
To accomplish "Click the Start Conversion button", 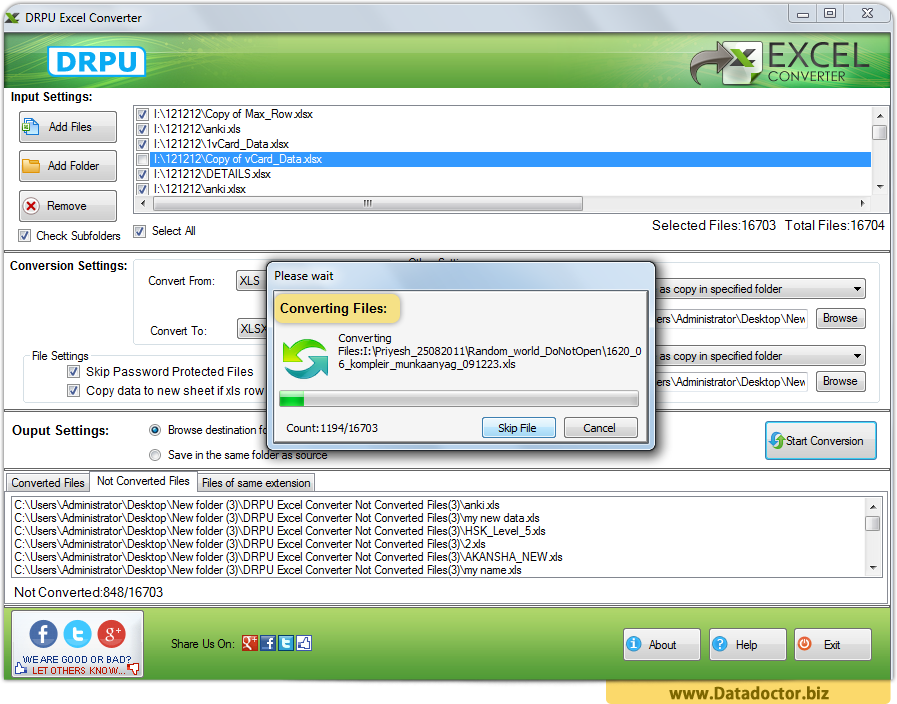I will coord(820,440).
